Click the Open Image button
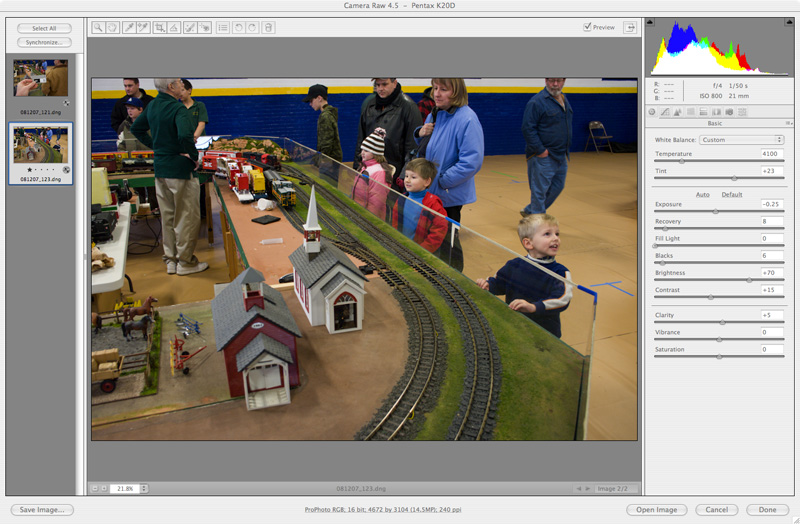The width and height of the screenshot is (800, 524). (657, 509)
